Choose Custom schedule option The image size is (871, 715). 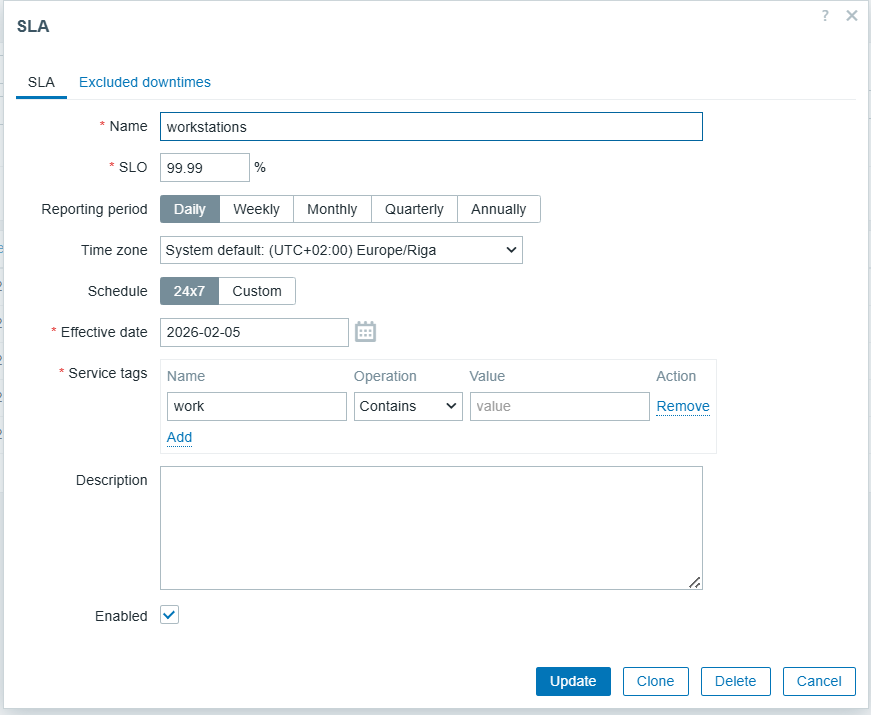(257, 291)
